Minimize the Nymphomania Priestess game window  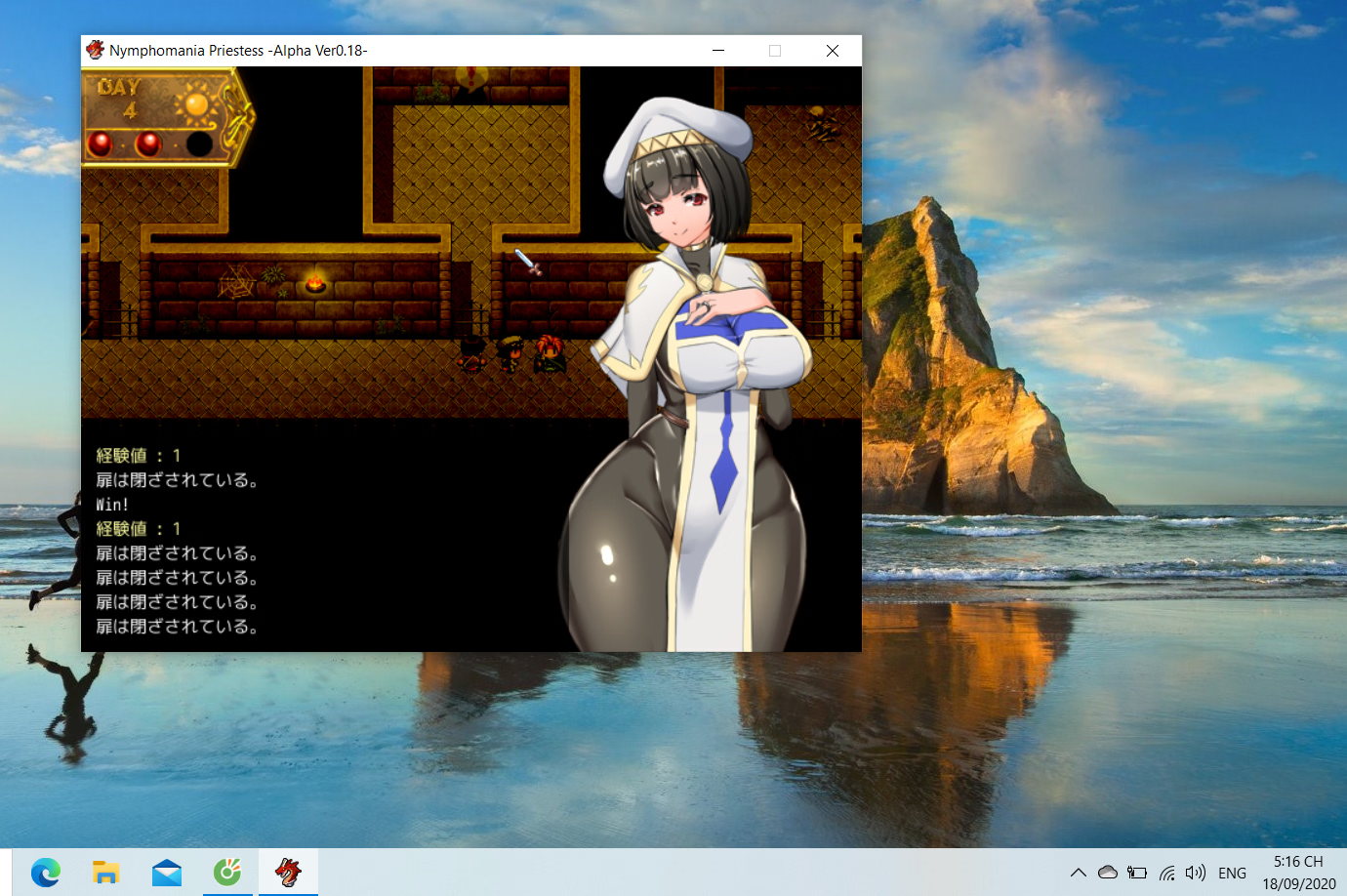[718, 51]
